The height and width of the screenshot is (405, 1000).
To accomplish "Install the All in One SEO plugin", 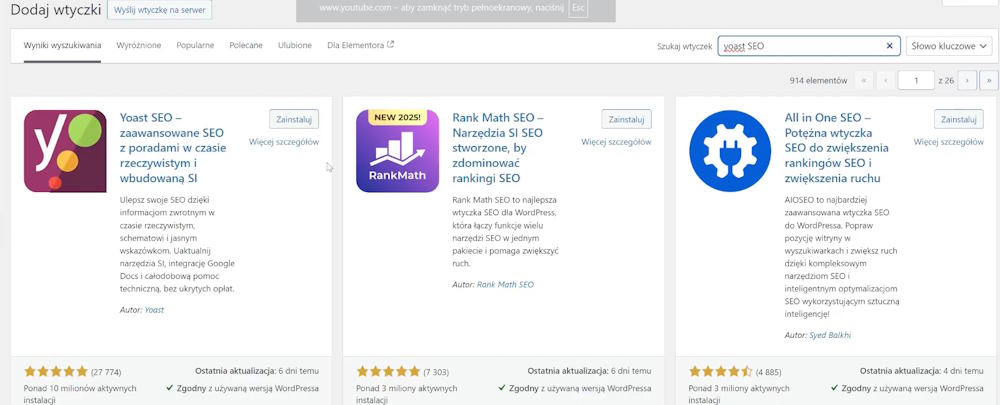I will (x=959, y=119).
